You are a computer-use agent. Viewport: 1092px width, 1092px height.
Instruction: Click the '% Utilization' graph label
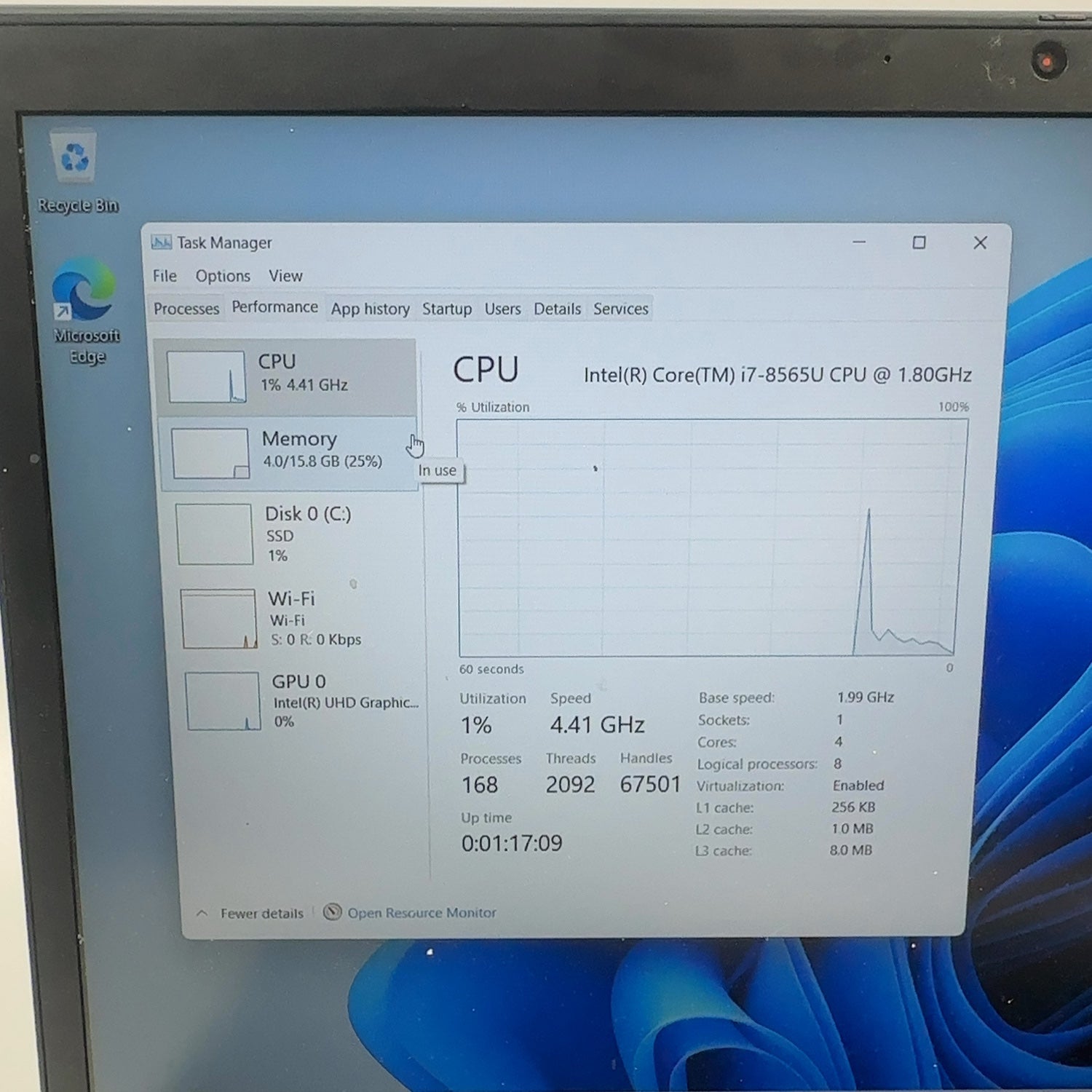click(x=493, y=407)
